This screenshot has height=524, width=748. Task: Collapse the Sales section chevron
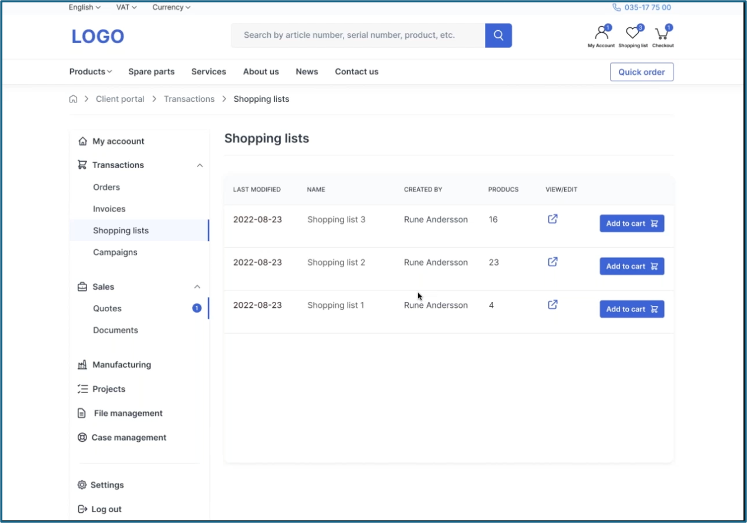tap(197, 287)
